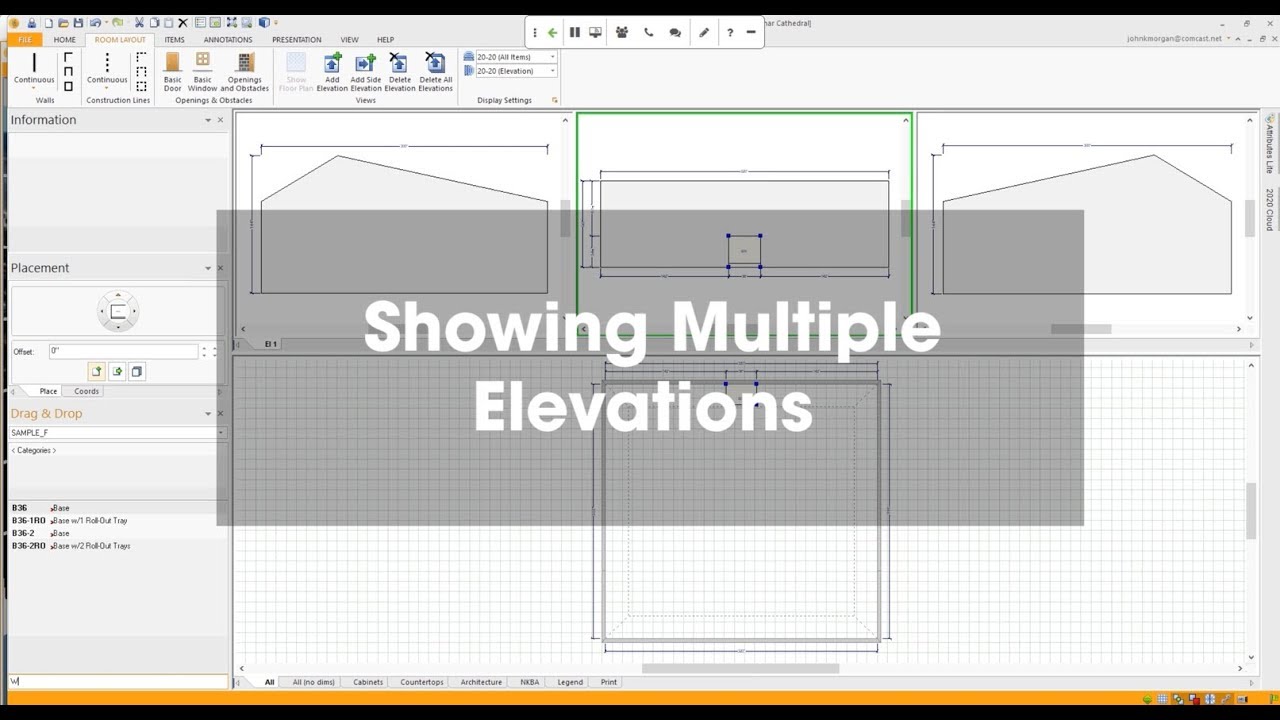Viewport: 1280px width, 720px height.
Task: Switch to Cabinets view tab
Action: coord(368,682)
